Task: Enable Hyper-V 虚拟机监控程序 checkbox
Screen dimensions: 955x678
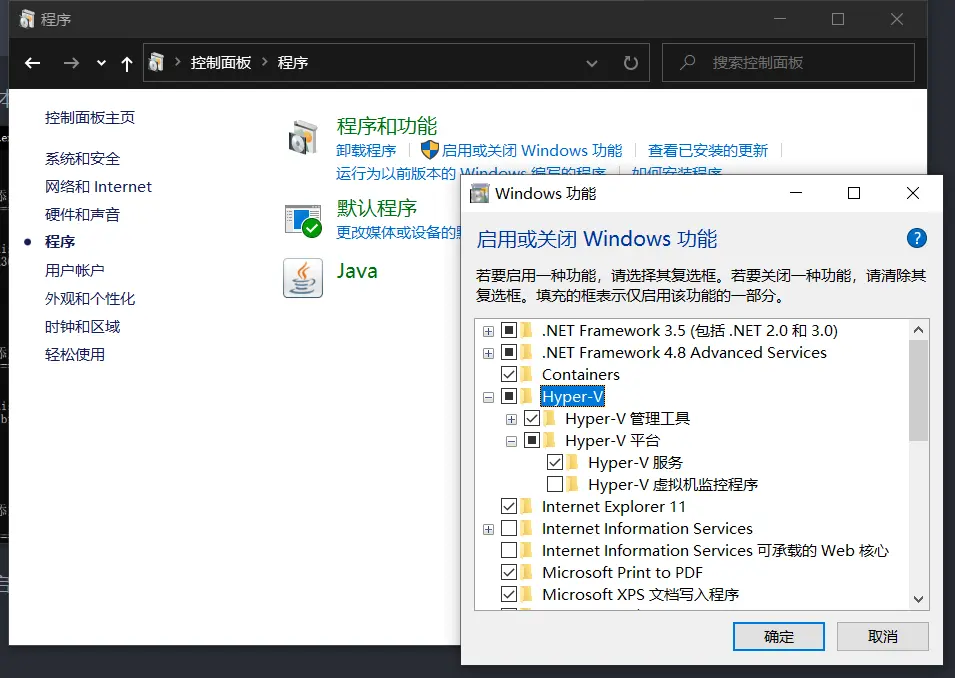Action: click(x=555, y=484)
